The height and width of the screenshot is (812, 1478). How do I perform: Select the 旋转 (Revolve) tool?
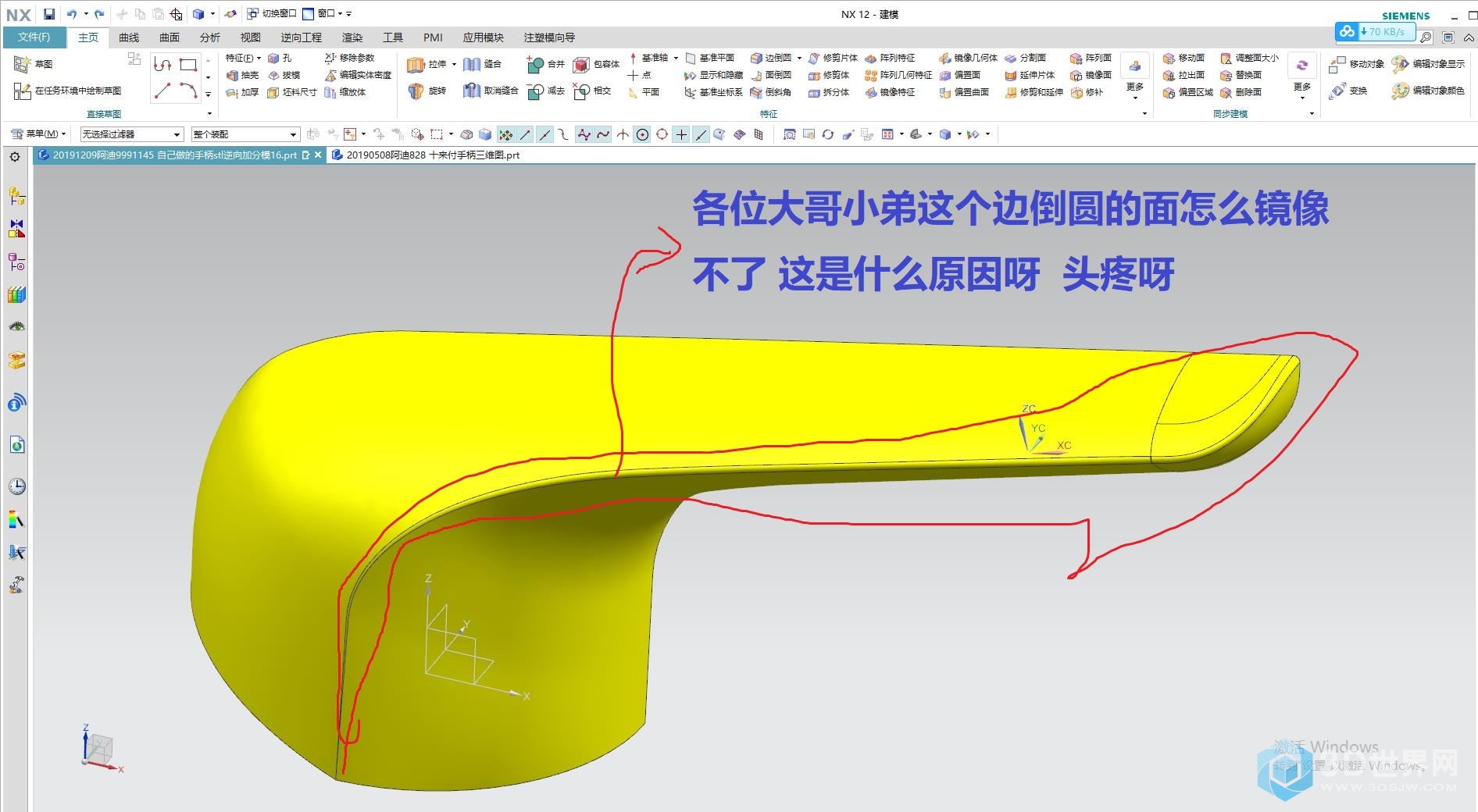coord(427,91)
